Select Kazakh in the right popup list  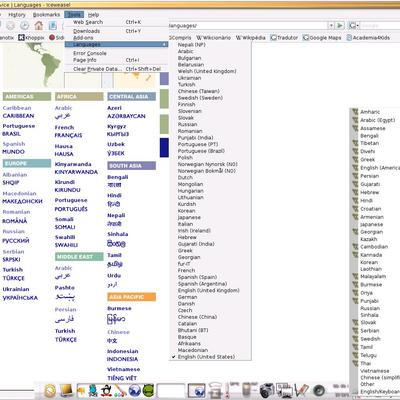pyautogui.click(x=369, y=239)
